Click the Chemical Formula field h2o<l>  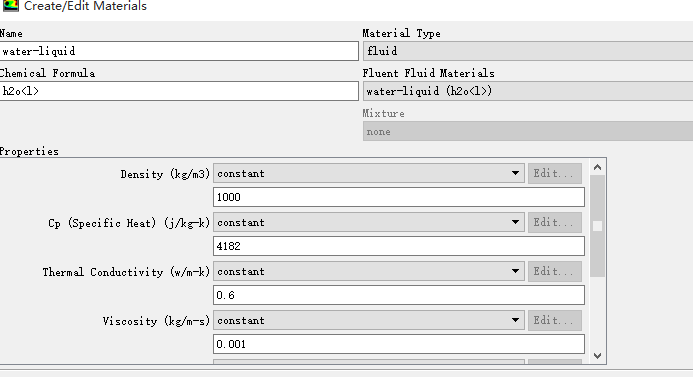coord(179,91)
